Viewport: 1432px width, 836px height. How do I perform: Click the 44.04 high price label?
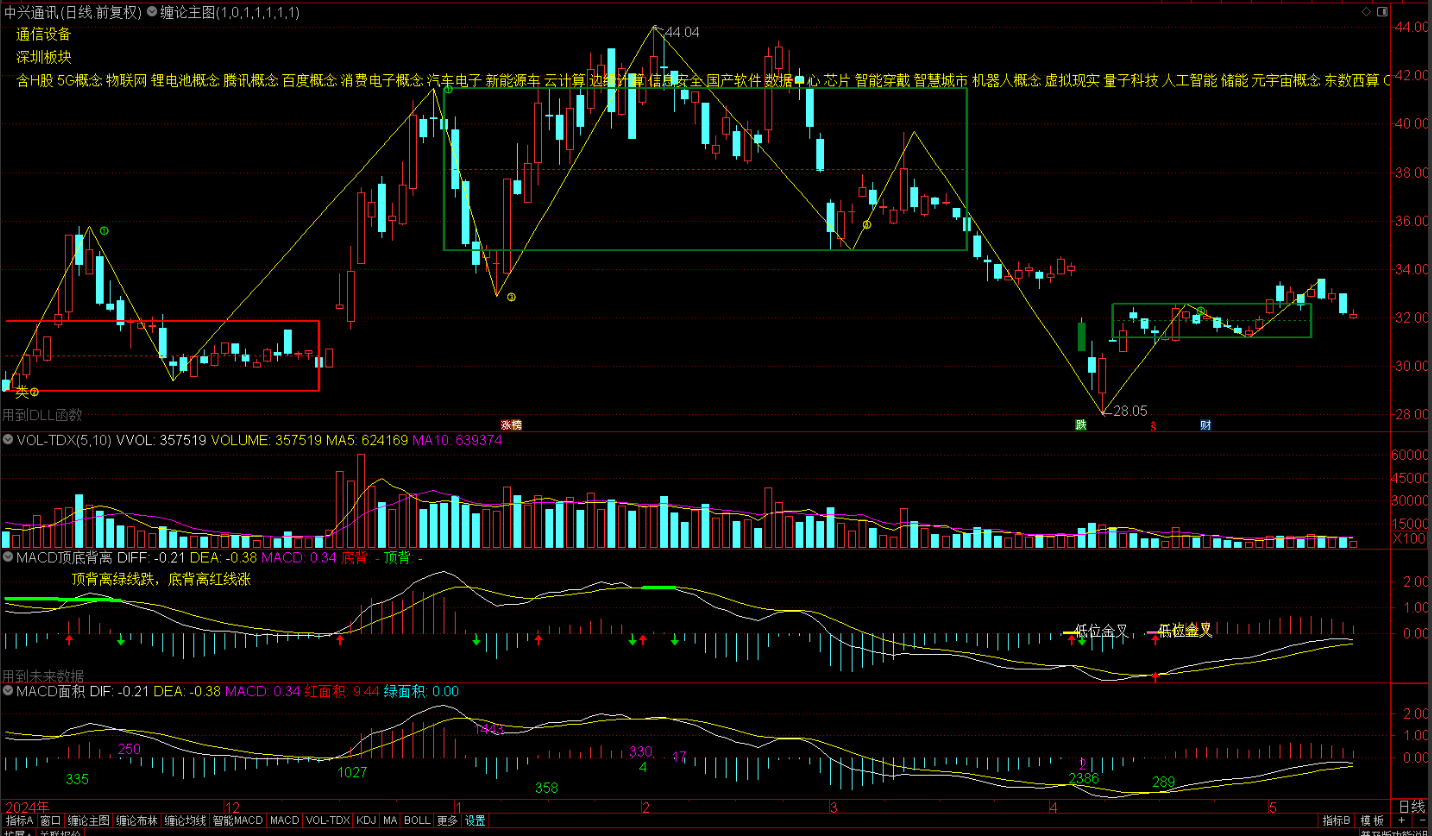pos(680,33)
